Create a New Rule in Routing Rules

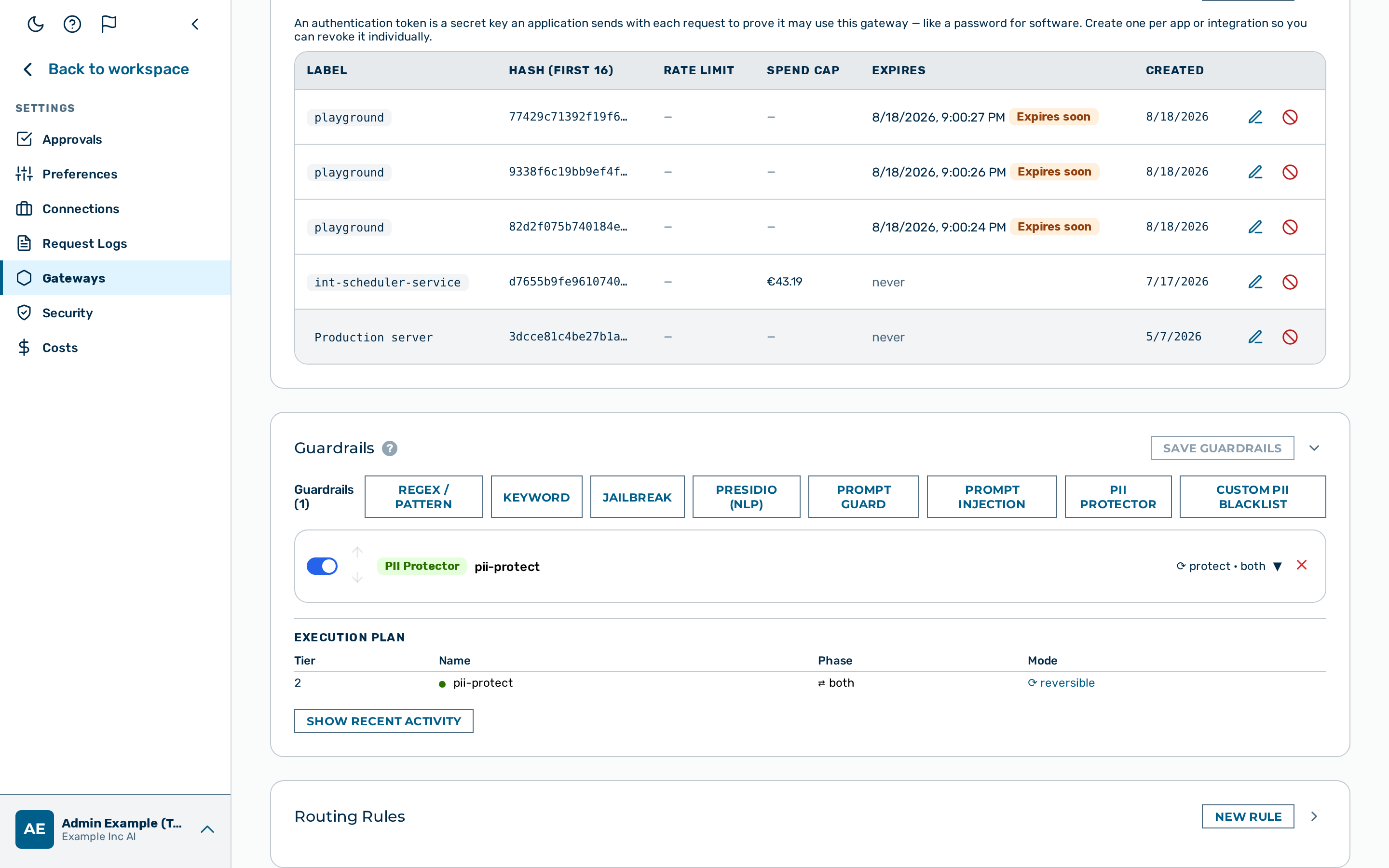[x=1248, y=816]
